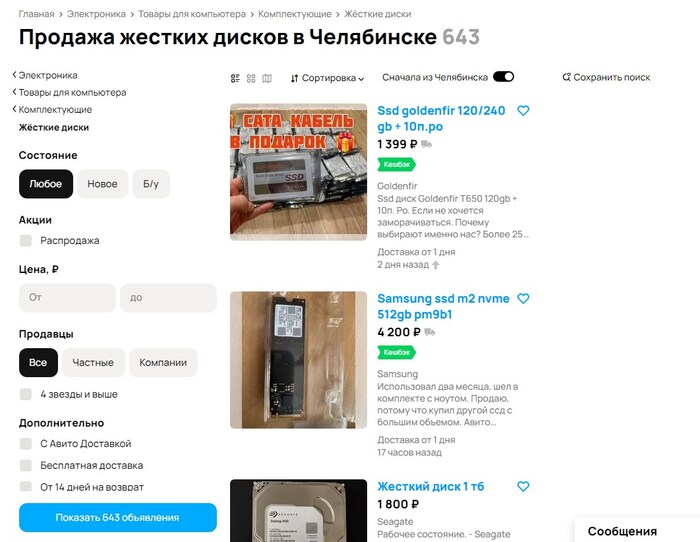Click the price От input field
The image size is (700, 542).
tap(67, 297)
